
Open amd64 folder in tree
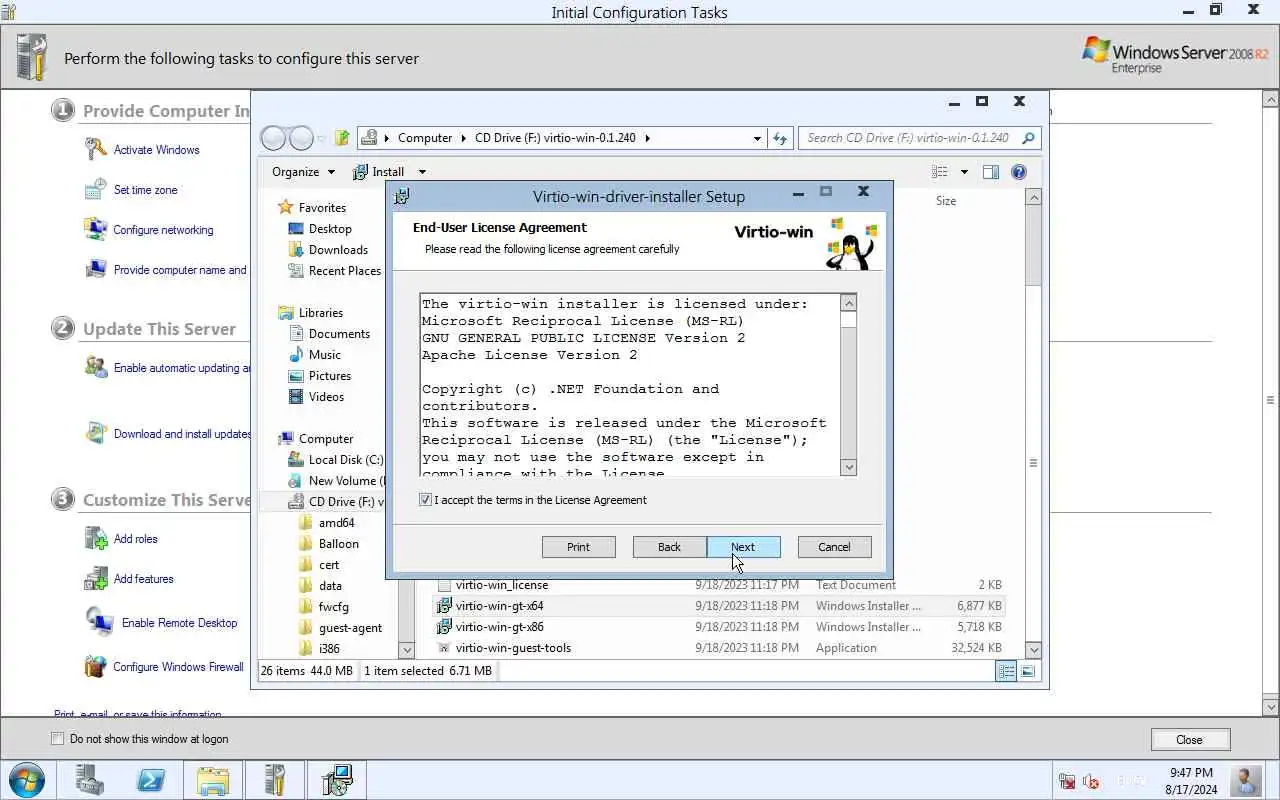coord(336,523)
